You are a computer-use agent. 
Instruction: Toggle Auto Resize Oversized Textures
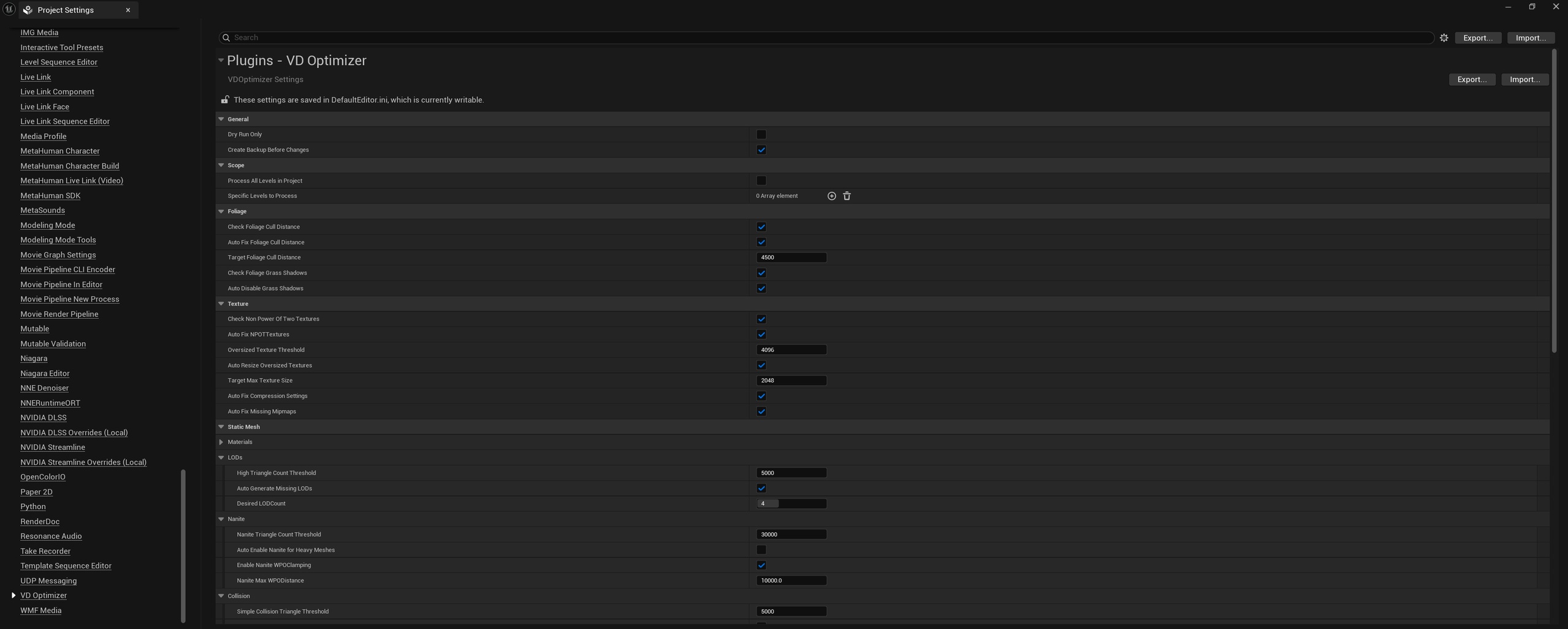[x=761, y=365]
